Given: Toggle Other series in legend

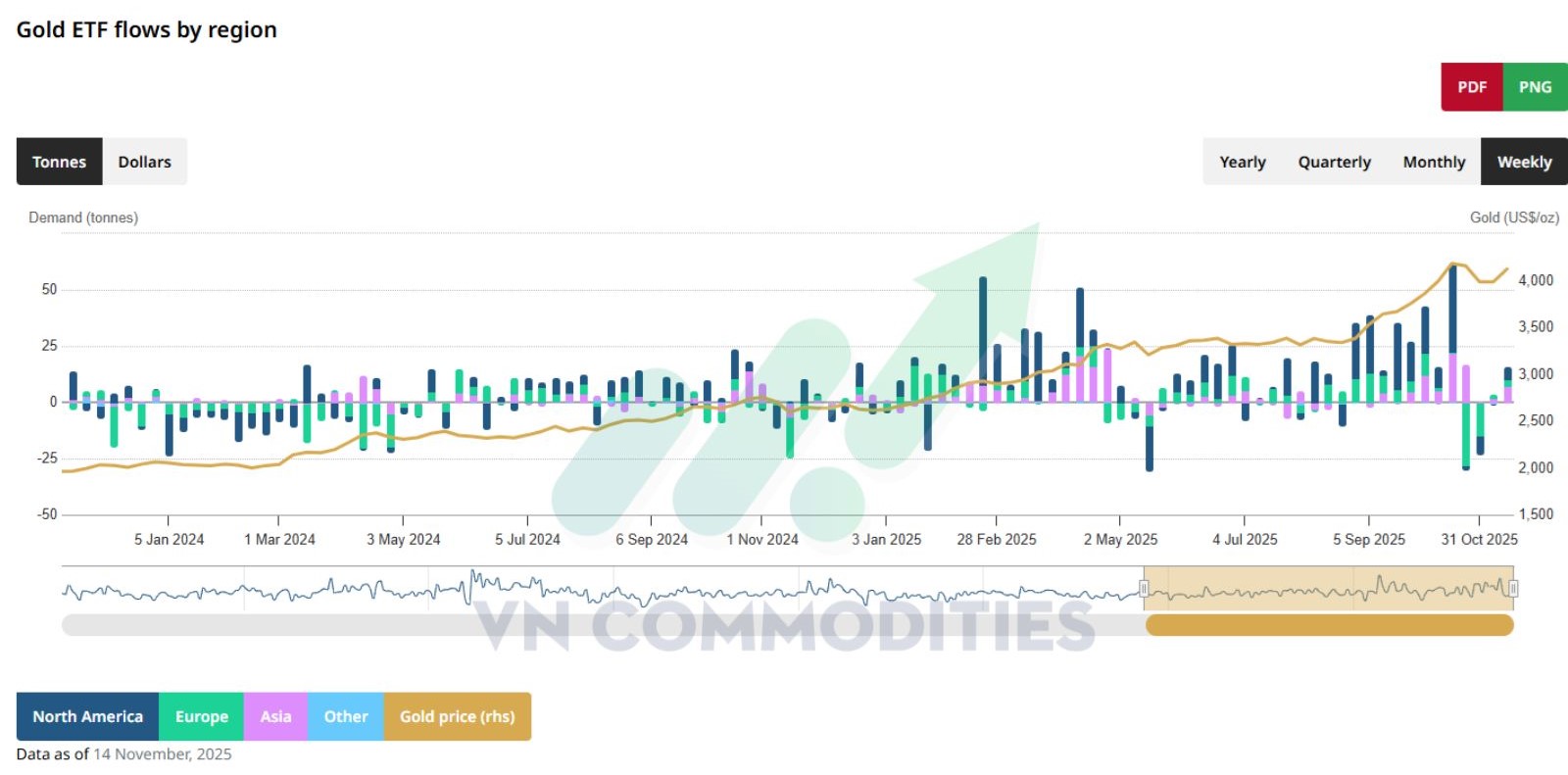Looking at the screenshot, I should click(x=346, y=716).
